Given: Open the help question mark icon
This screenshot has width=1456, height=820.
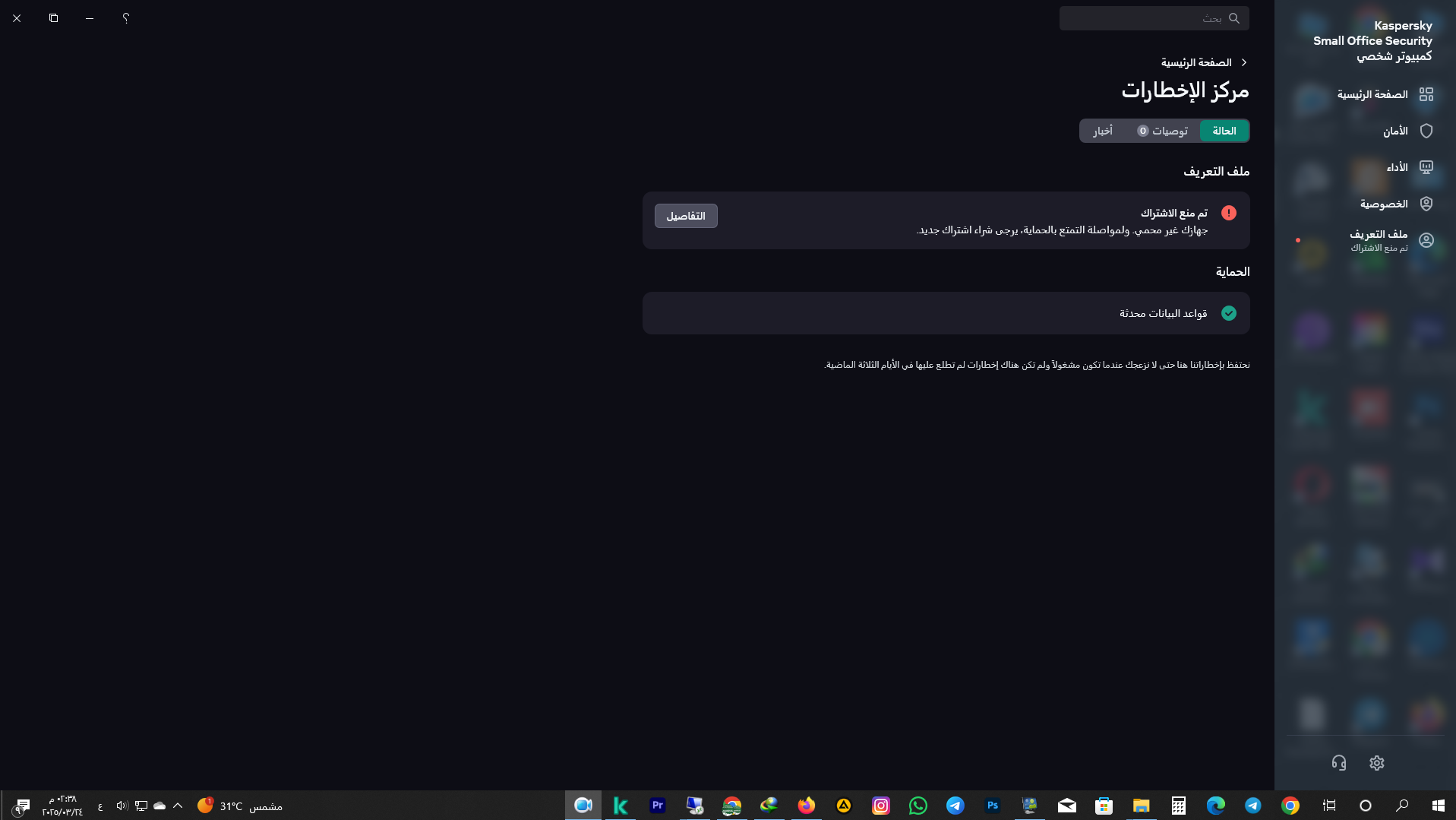Looking at the screenshot, I should 126,17.
